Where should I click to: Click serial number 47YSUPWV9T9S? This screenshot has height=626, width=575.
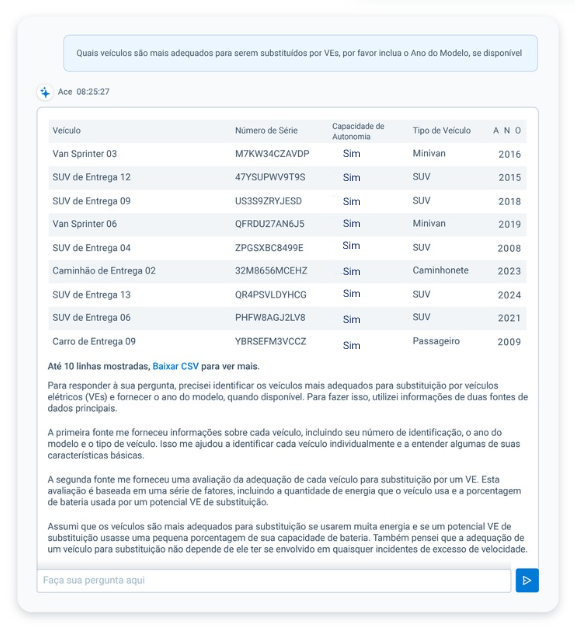[270, 177]
